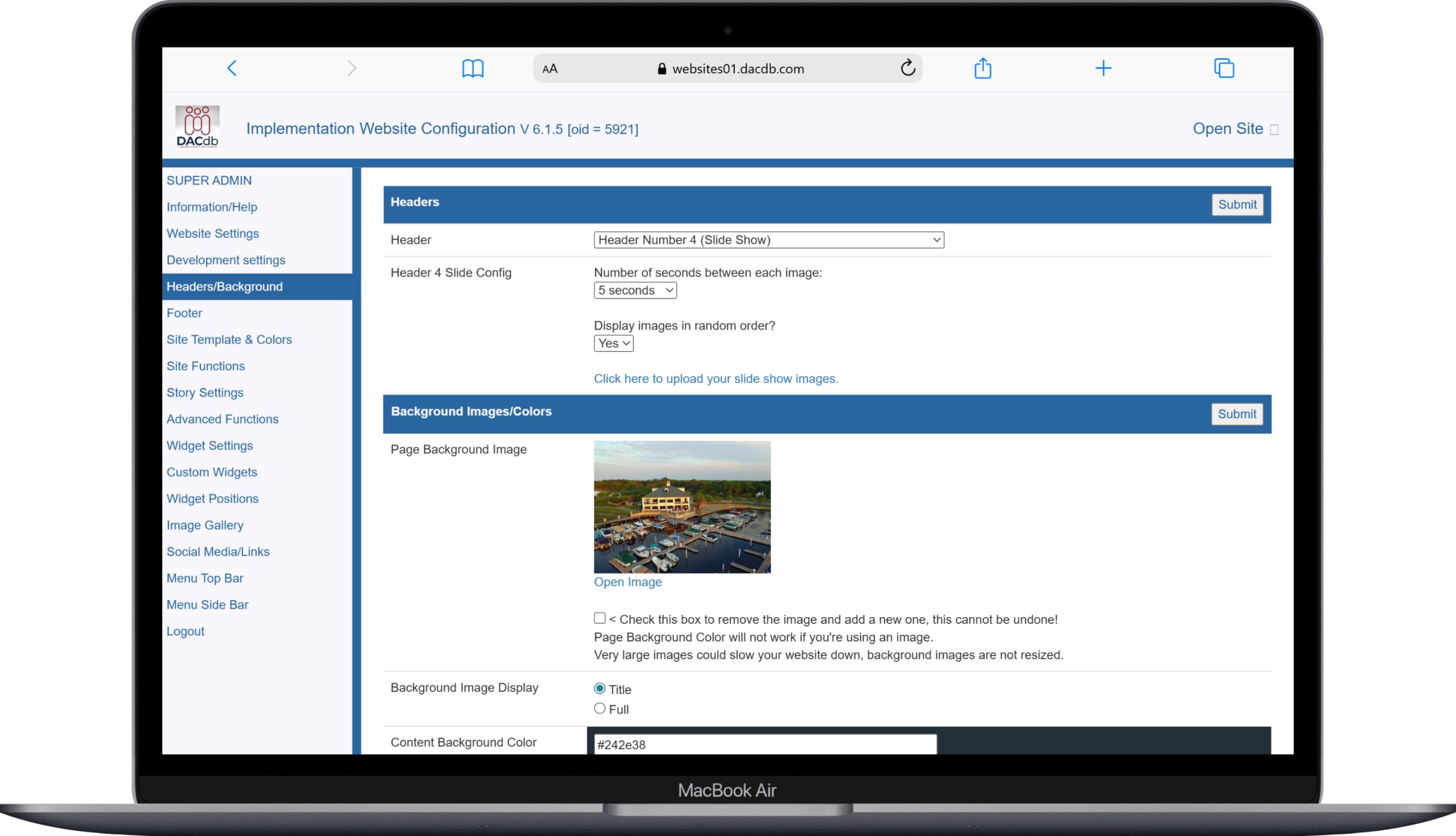Image resolution: width=1456 pixels, height=836 pixels.
Task: Reload the page with the refresh icon
Action: (907, 68)
